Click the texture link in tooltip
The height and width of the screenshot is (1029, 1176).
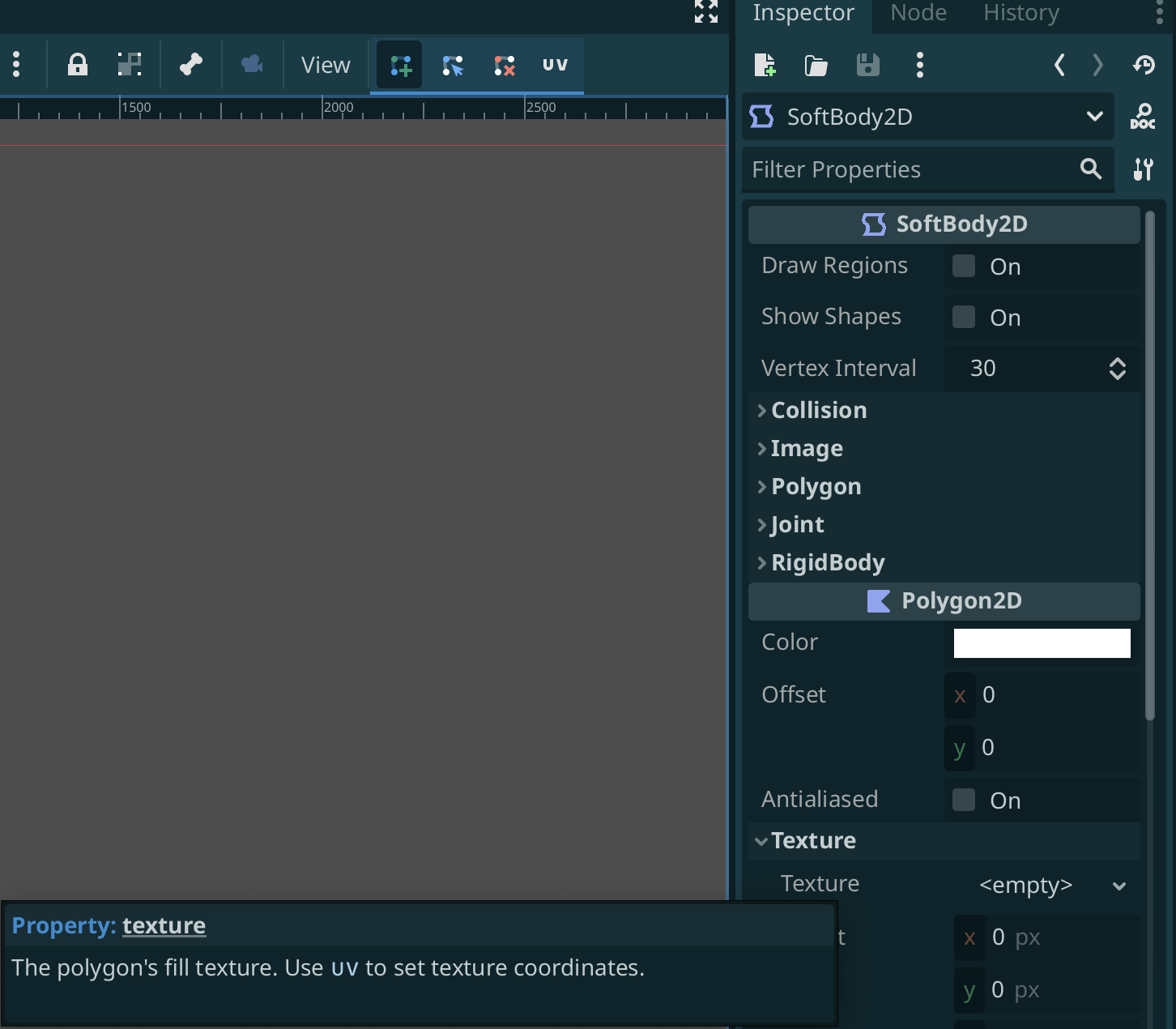pyautogui.click(x=164, y=925)
